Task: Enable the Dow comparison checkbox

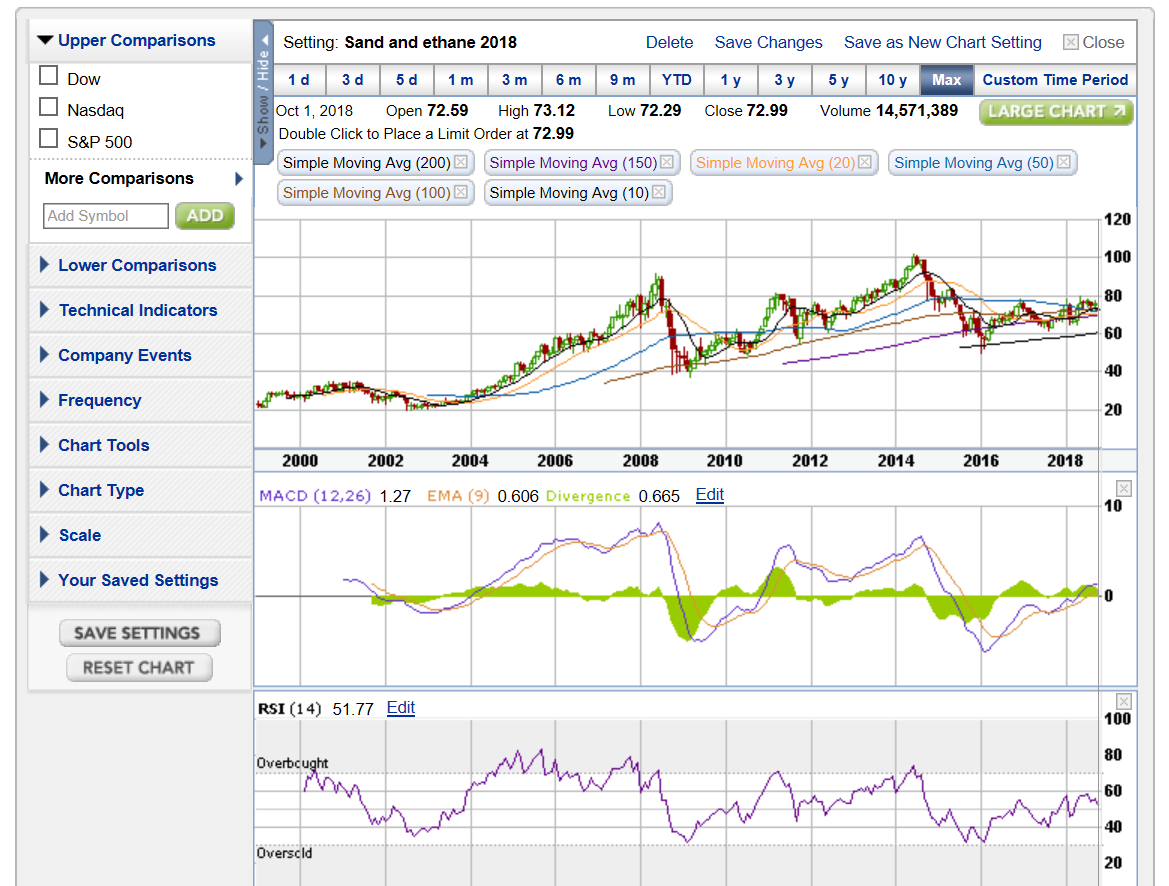Action: coord(48,75)
